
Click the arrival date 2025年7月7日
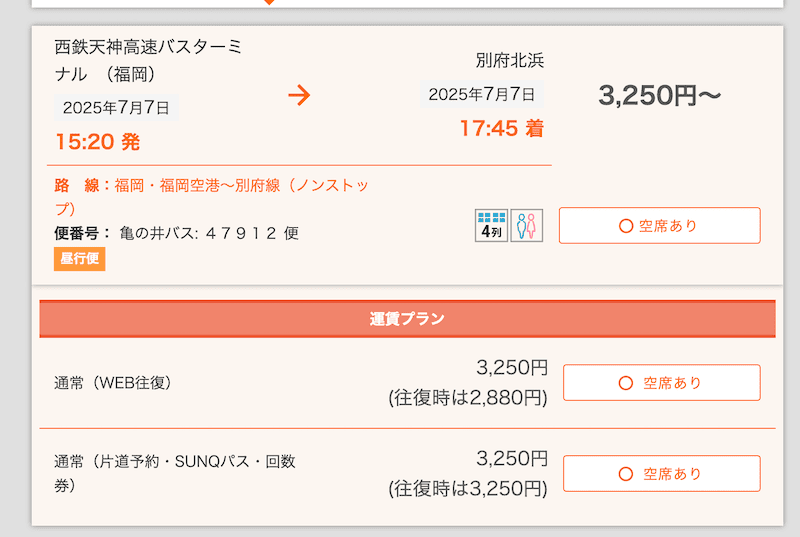[x=482, y=95]
